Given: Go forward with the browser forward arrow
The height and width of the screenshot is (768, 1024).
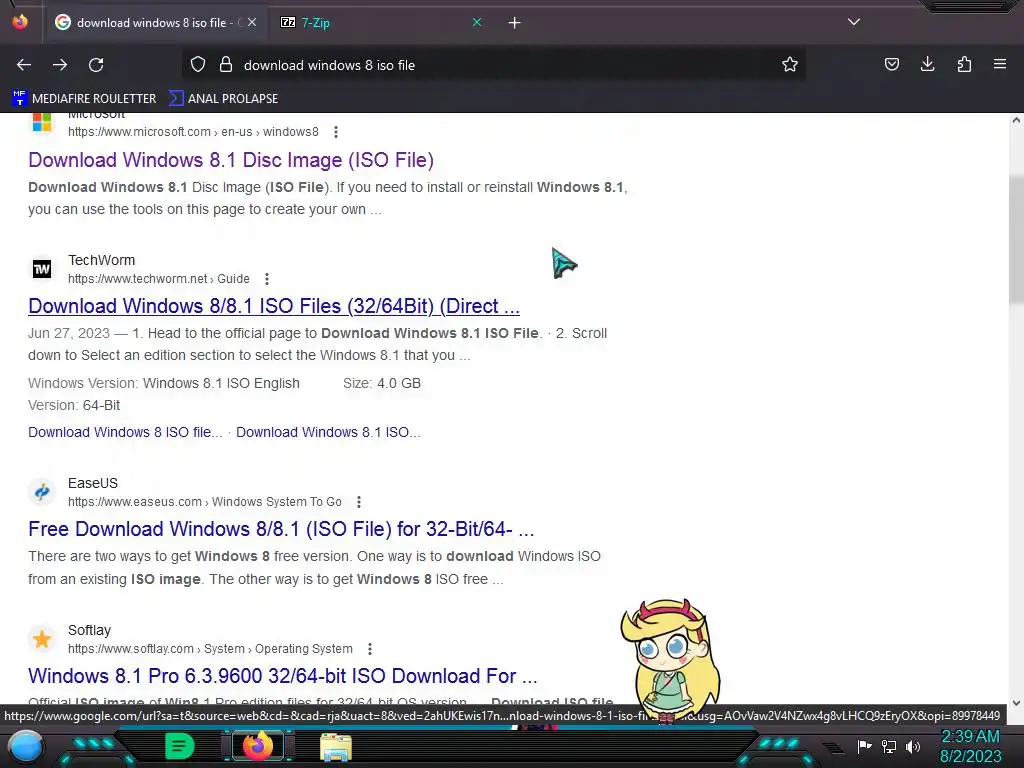Looking at the screenshot, I should click(60, 65).
